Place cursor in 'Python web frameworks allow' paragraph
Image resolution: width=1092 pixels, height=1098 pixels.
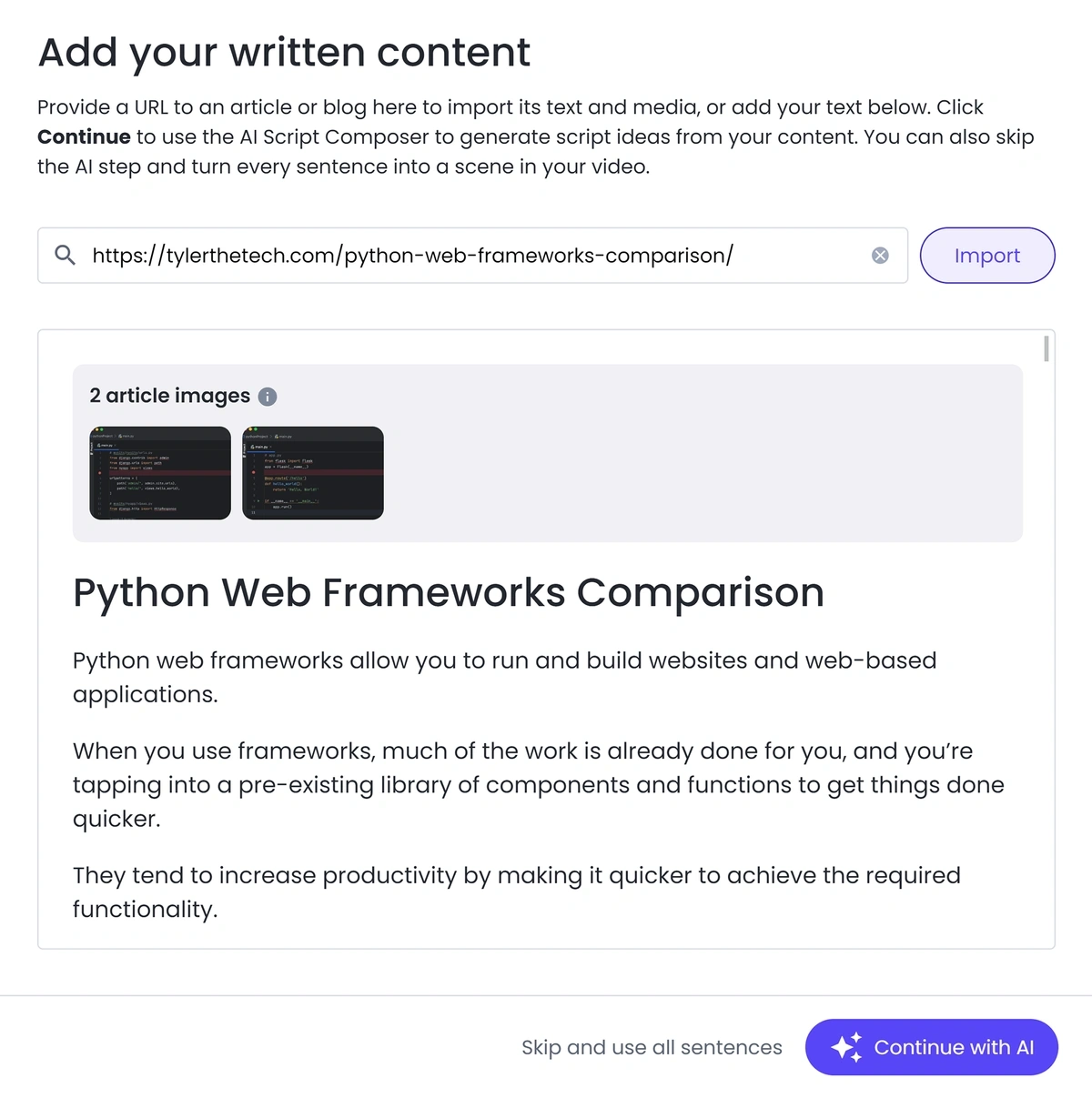point(504,677)
